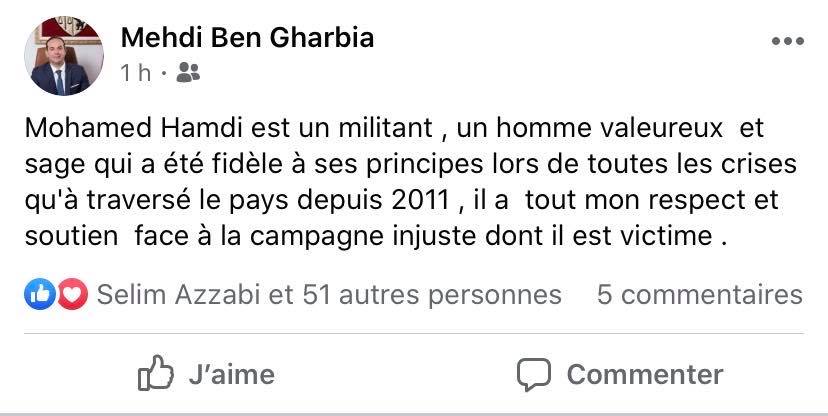Viewport: 828px width, 416px height.
Task: Like the post via the "J'aime" label
Action: 231,374
